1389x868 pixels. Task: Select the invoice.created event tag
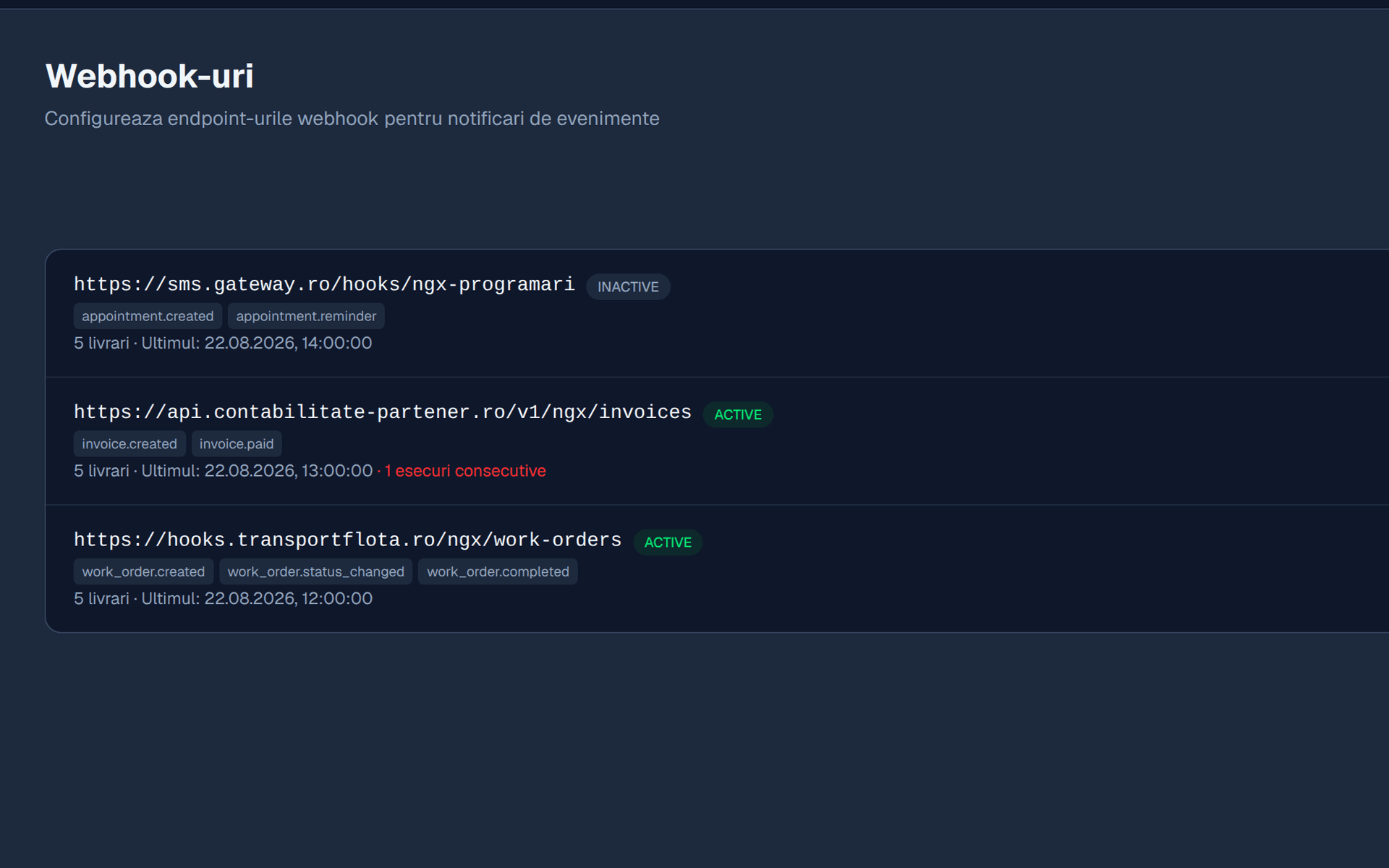(x=129, y=444)
